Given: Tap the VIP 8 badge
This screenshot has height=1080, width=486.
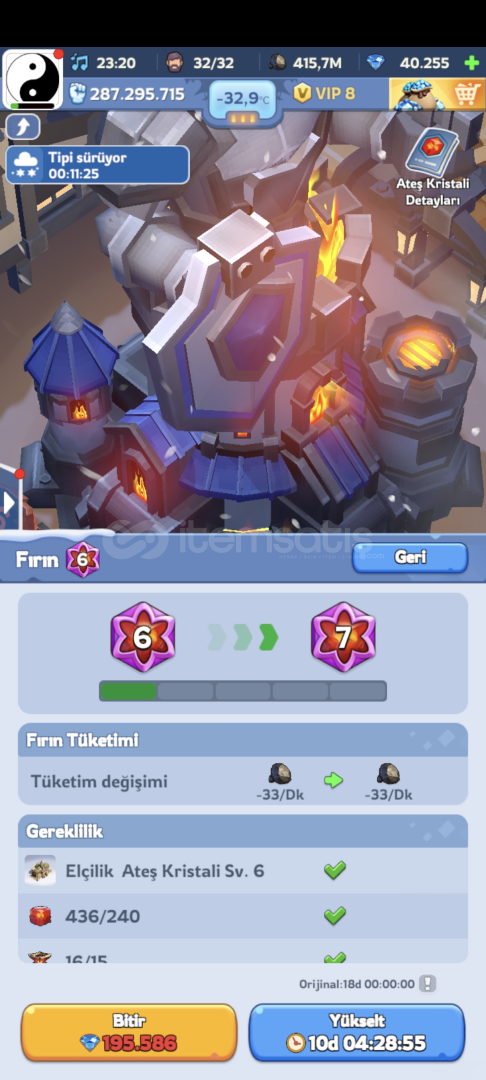Looking at the screenshot, I should (x=324, y=93).
